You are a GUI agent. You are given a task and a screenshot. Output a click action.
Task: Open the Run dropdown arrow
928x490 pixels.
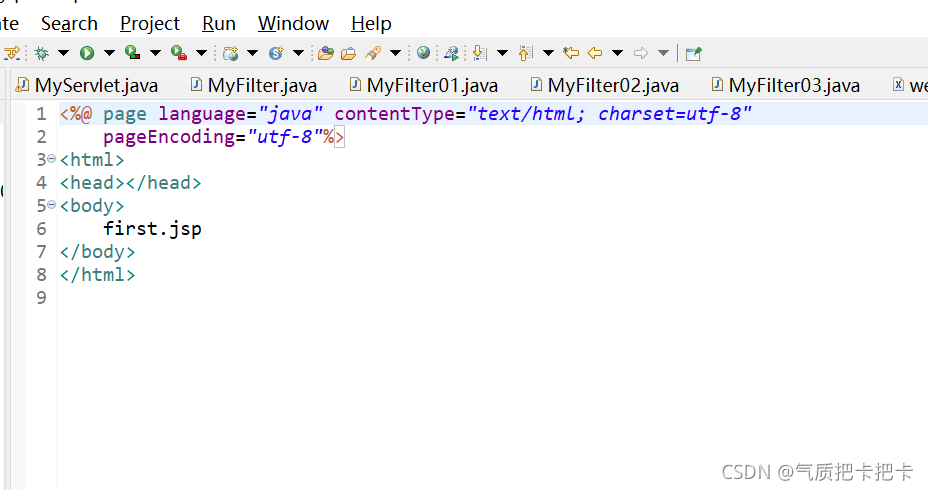(109, 53)
